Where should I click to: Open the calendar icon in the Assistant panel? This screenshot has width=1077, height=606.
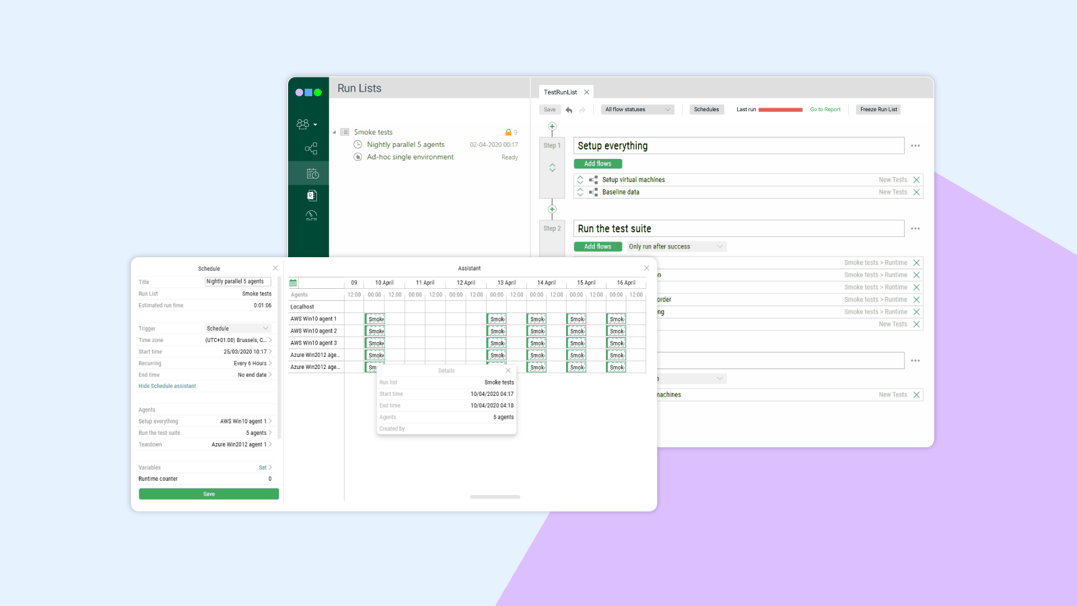click(294, 283)
